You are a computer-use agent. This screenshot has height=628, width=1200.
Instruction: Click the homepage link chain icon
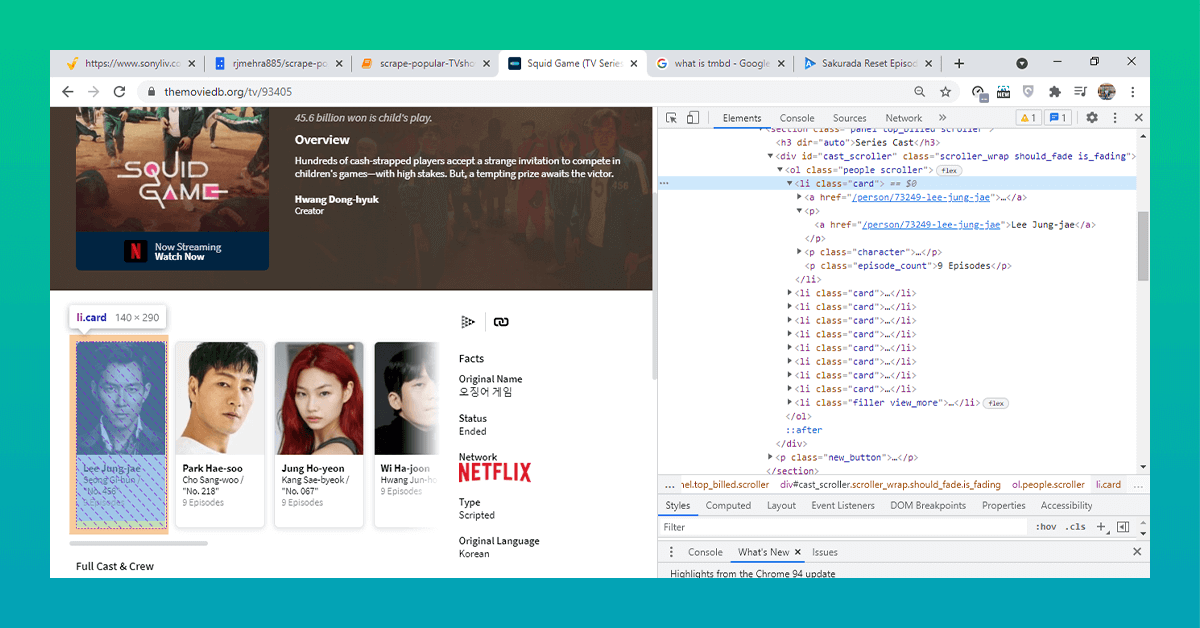point(501,322)
